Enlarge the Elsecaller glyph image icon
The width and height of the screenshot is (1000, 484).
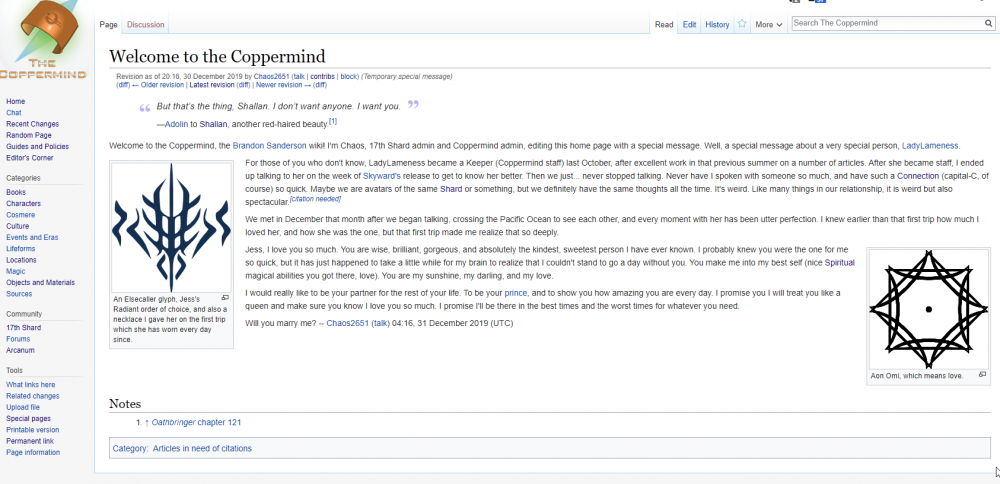[225, 298]
